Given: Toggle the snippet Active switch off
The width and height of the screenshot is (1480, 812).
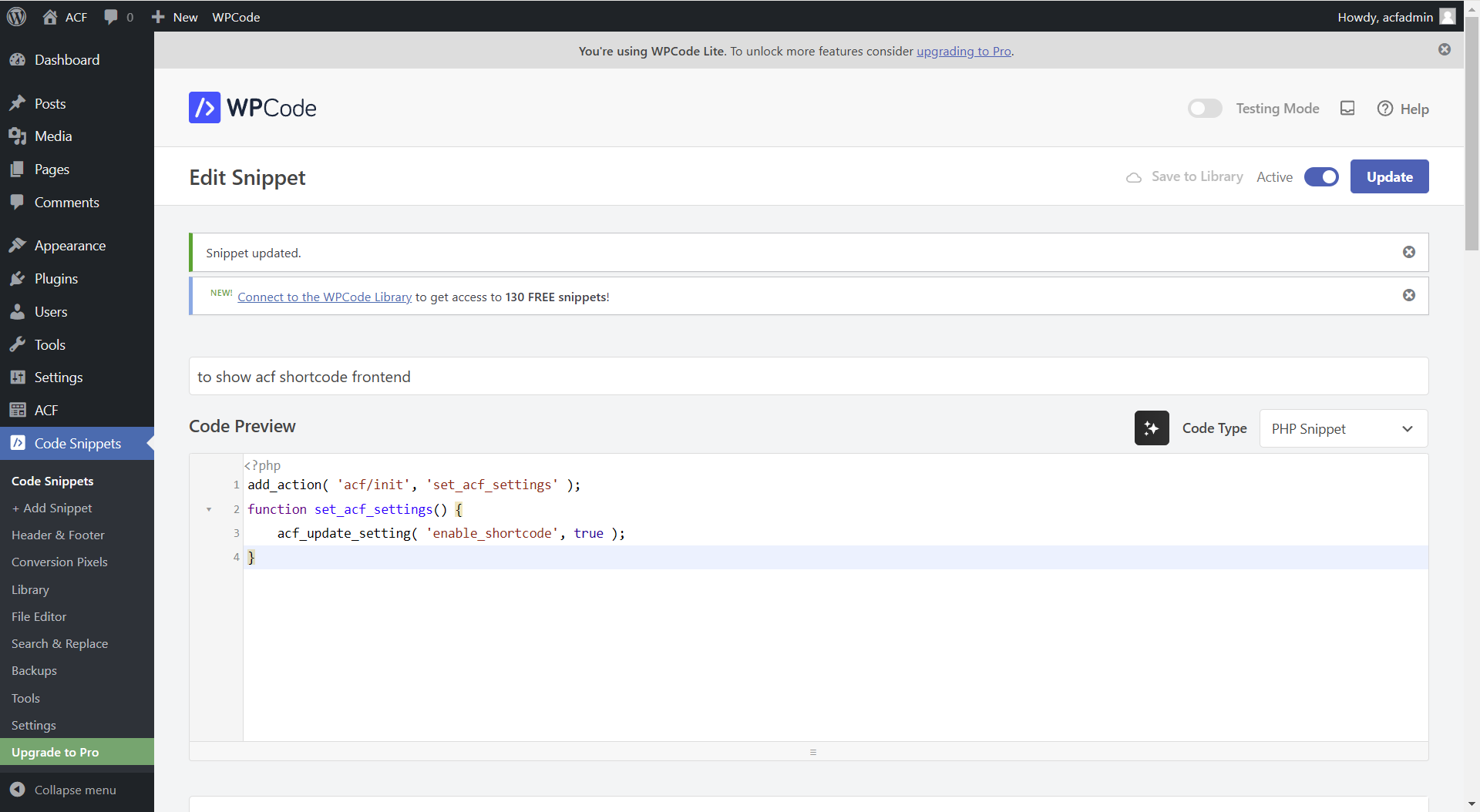Looking at the screenshot, I should pos(1321,177).
